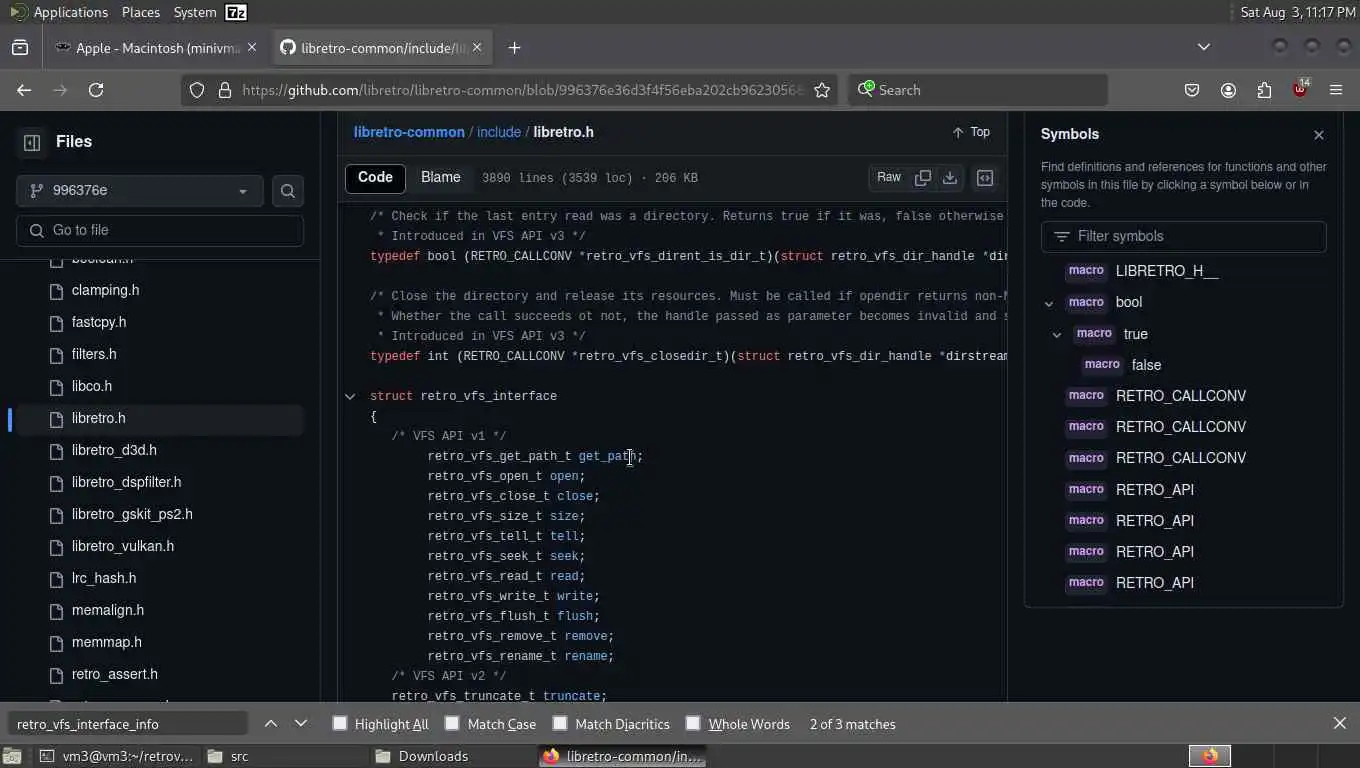Close the libretro-common tab
This screenshot has height=768, width=1360.
tap(477, 47)
